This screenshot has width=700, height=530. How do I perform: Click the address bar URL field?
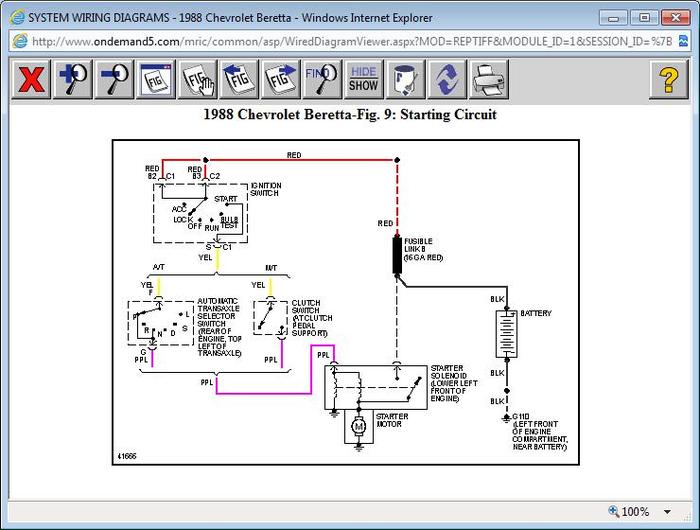pos(352,42)
